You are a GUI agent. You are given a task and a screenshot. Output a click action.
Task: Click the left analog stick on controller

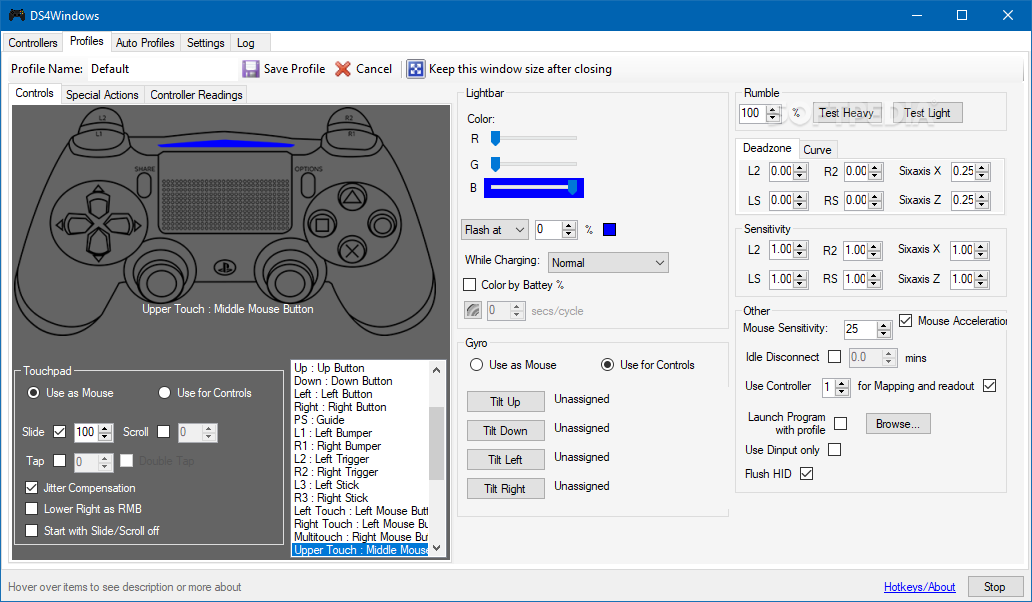[x=161, y=282]
